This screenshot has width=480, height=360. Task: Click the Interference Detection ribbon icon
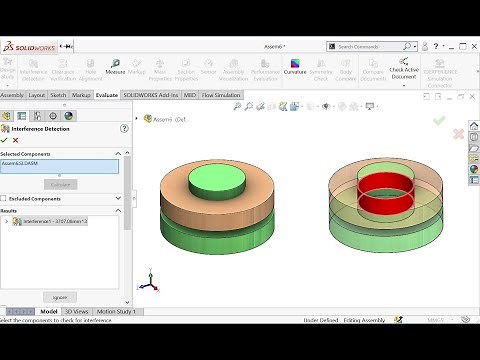coord(33,63)
